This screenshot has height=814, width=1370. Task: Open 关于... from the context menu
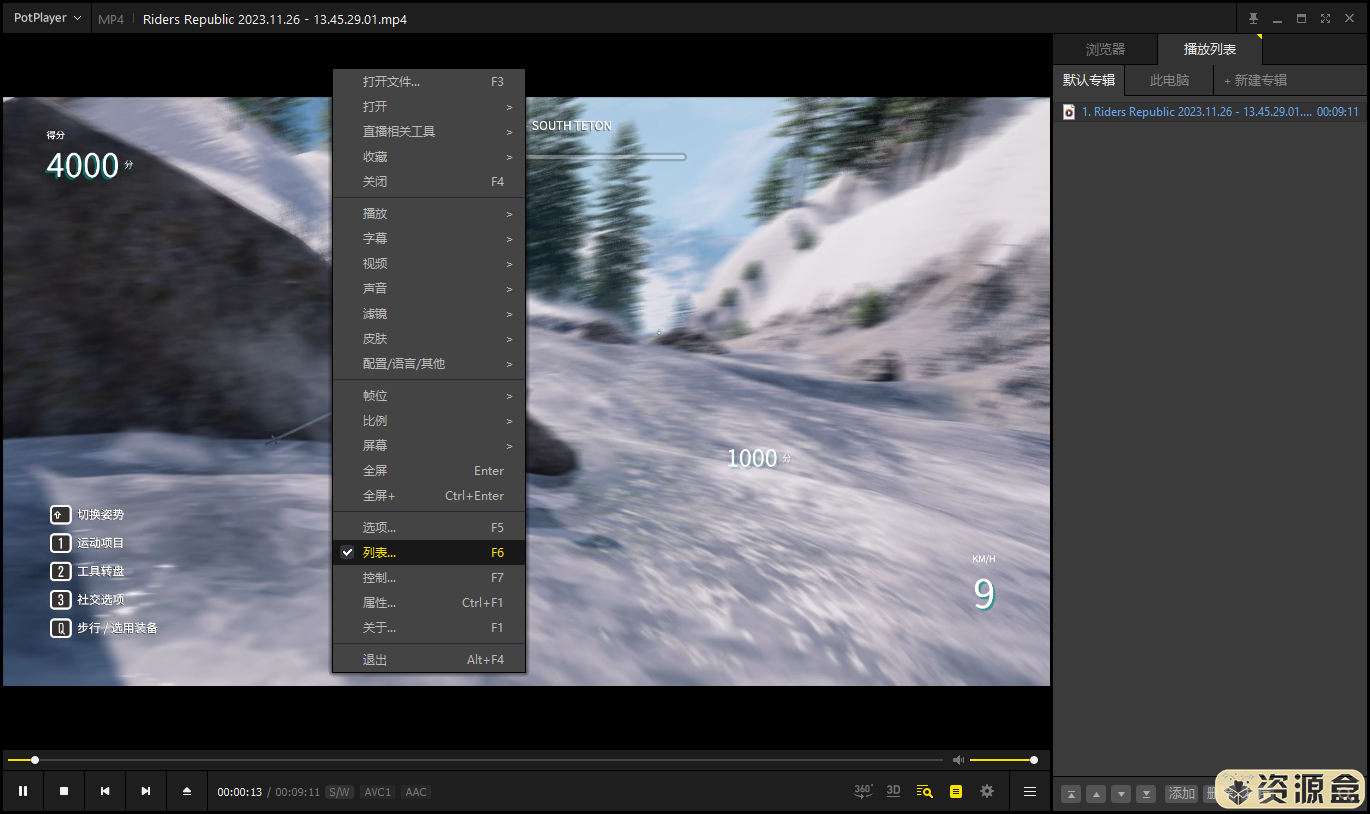click(429, 628)
